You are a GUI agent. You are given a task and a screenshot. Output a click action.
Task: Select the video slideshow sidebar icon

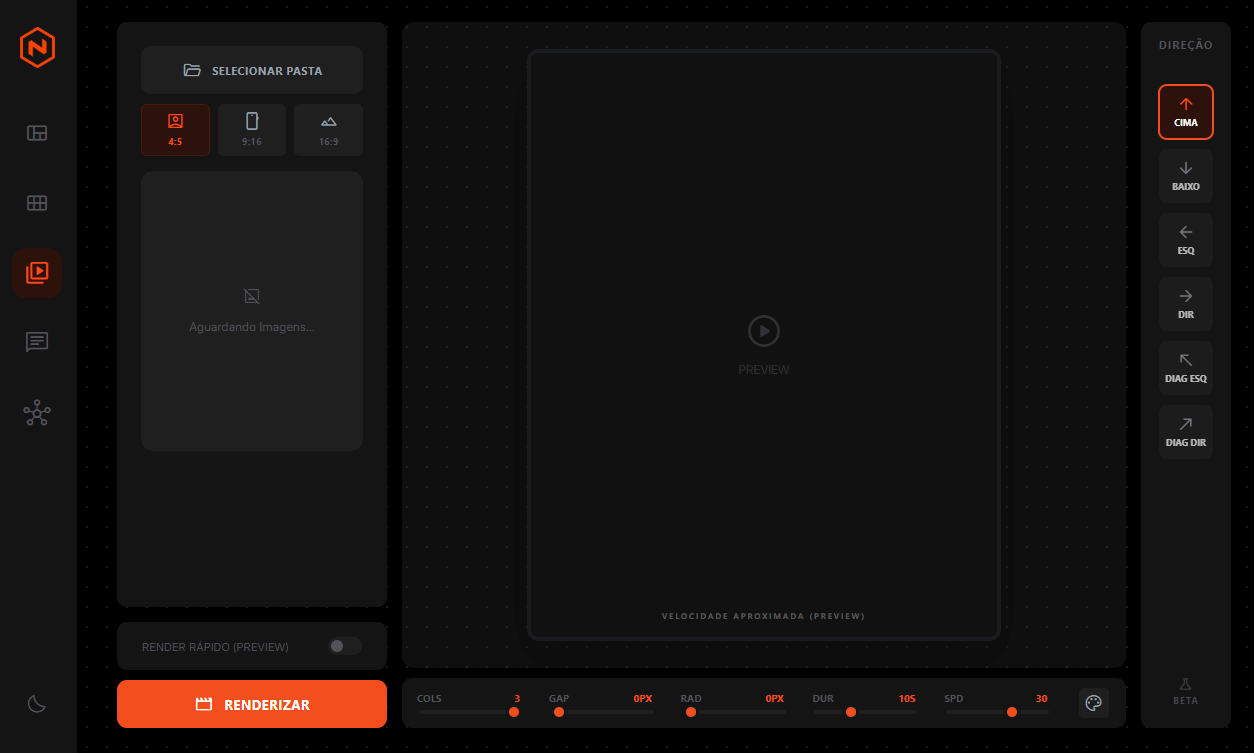[x=37, y=273]
